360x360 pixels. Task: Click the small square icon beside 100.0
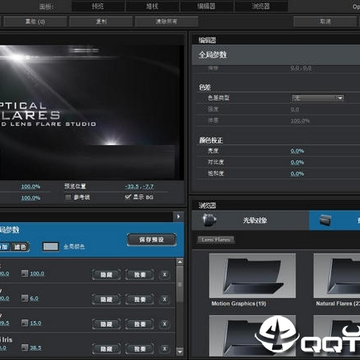(x=25, y=273)
